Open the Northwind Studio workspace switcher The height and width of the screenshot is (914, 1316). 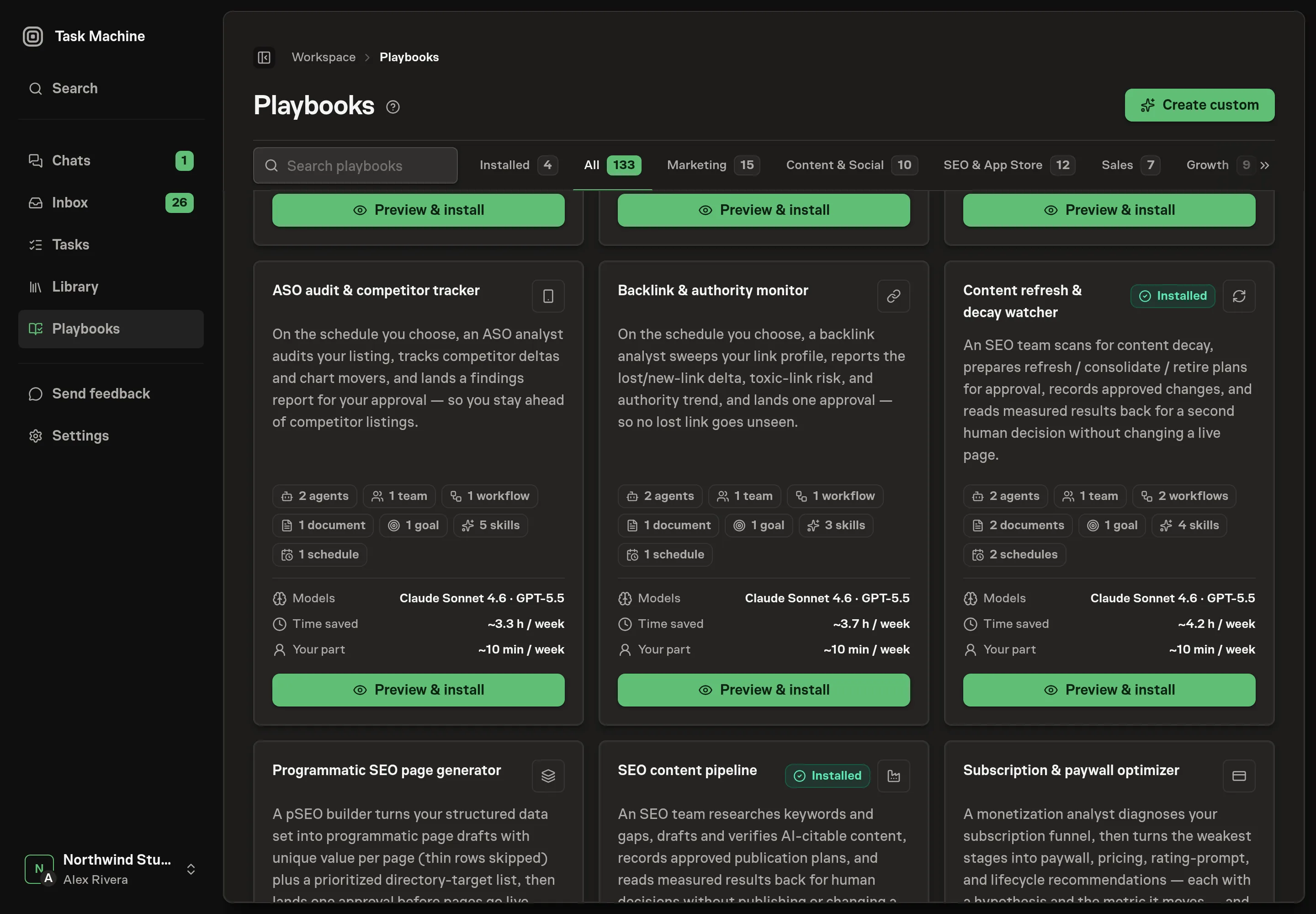tap(111, 869)
